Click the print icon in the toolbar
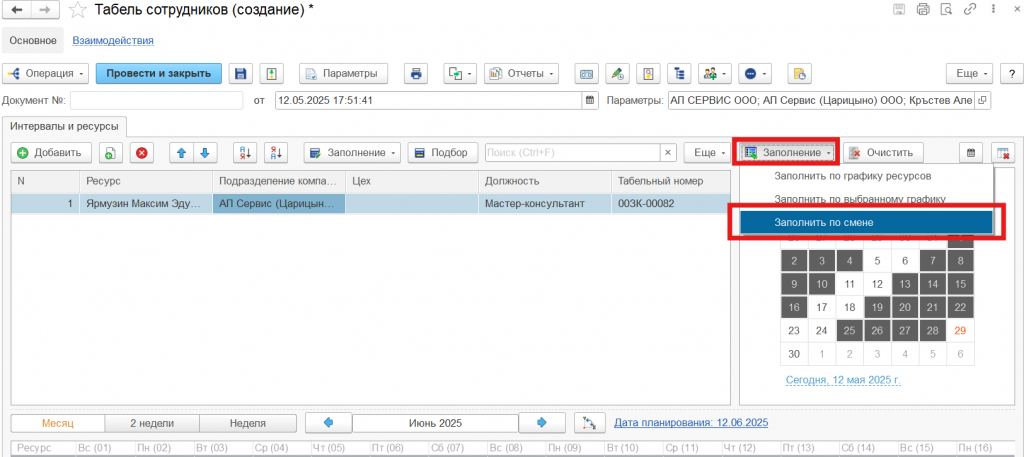The image size is (1024, 457). coord(417,74)
